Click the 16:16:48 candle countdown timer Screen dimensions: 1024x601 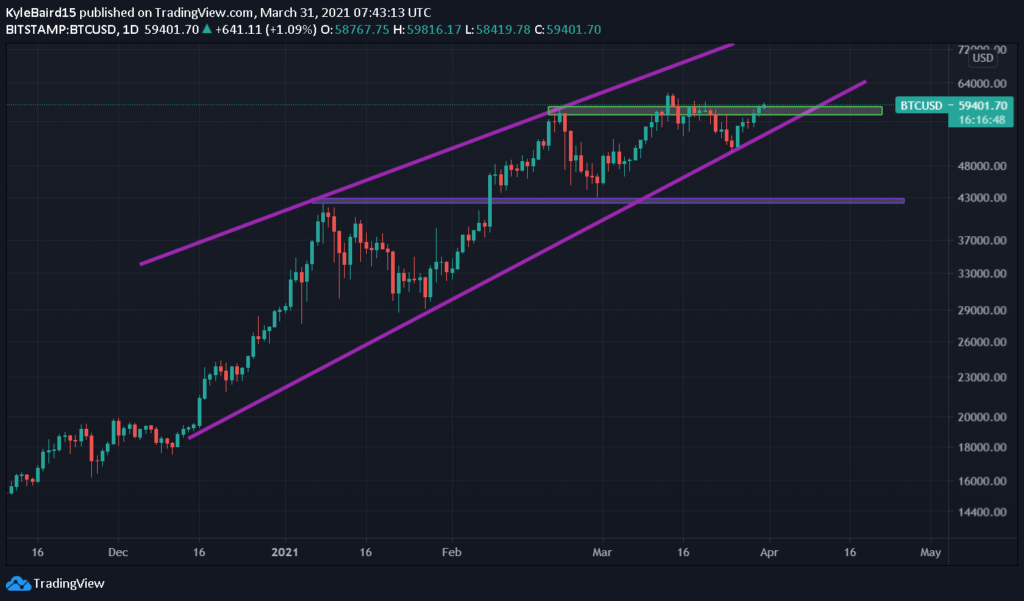[982, 120]
